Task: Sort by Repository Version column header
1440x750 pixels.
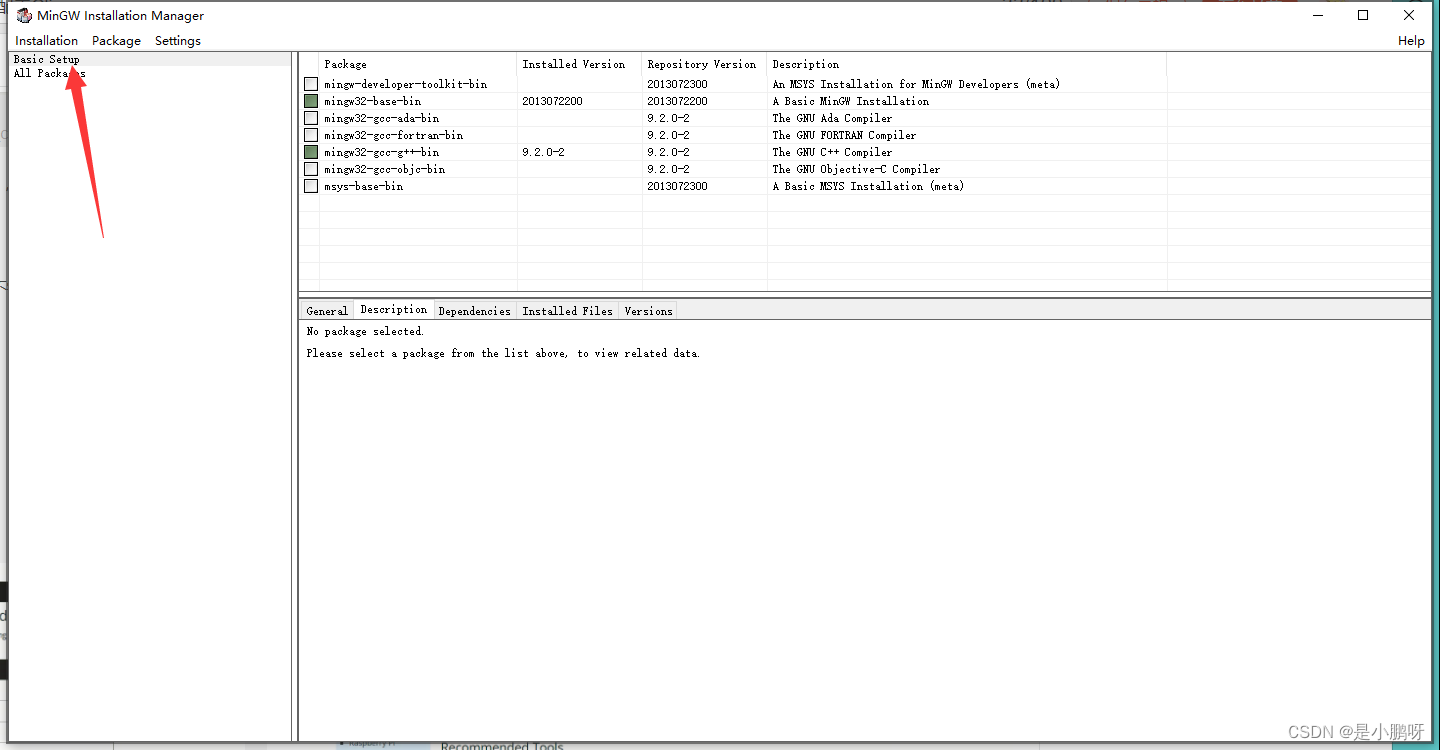Action: [x=704, y=64]
